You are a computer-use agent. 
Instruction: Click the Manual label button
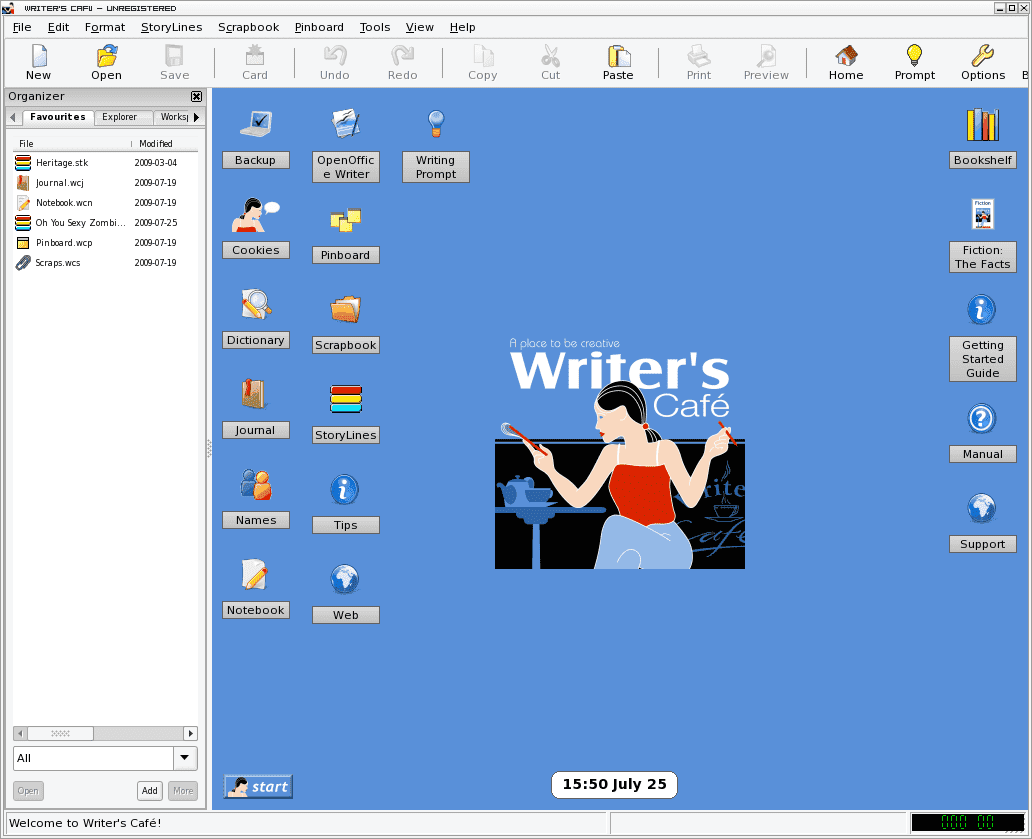point(983,454)
